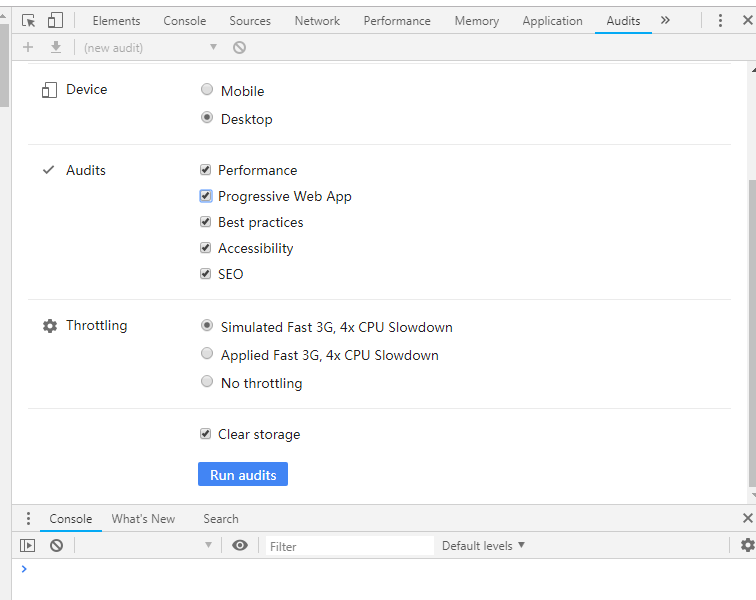The width and height of the screenshot is (756, 600).
Task: Click the plus icon to add audit
Action: [28, 47]
